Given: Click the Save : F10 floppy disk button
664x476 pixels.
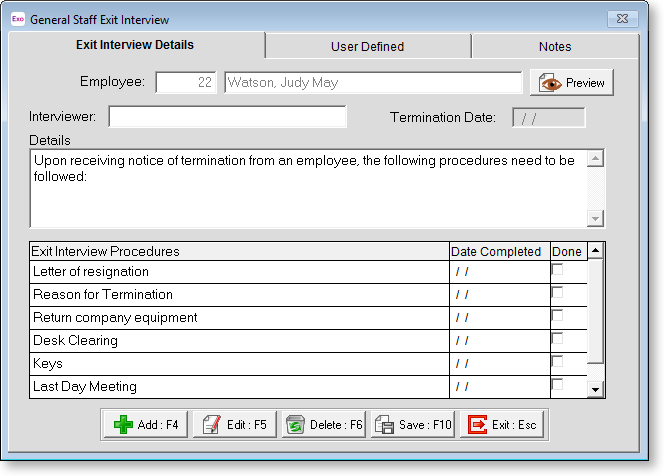Looking at the screenshot, I should (x=414, y=425).
